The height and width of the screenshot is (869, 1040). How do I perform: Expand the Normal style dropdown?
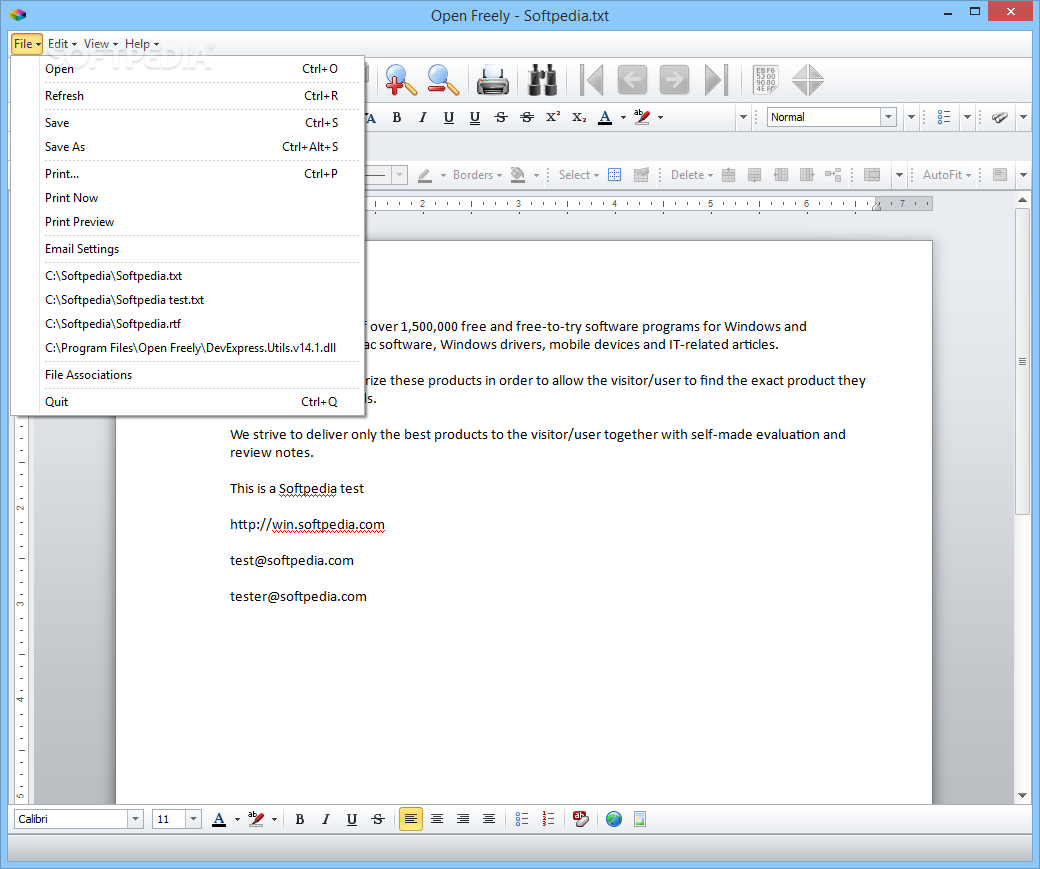click(x=889, y=117)
